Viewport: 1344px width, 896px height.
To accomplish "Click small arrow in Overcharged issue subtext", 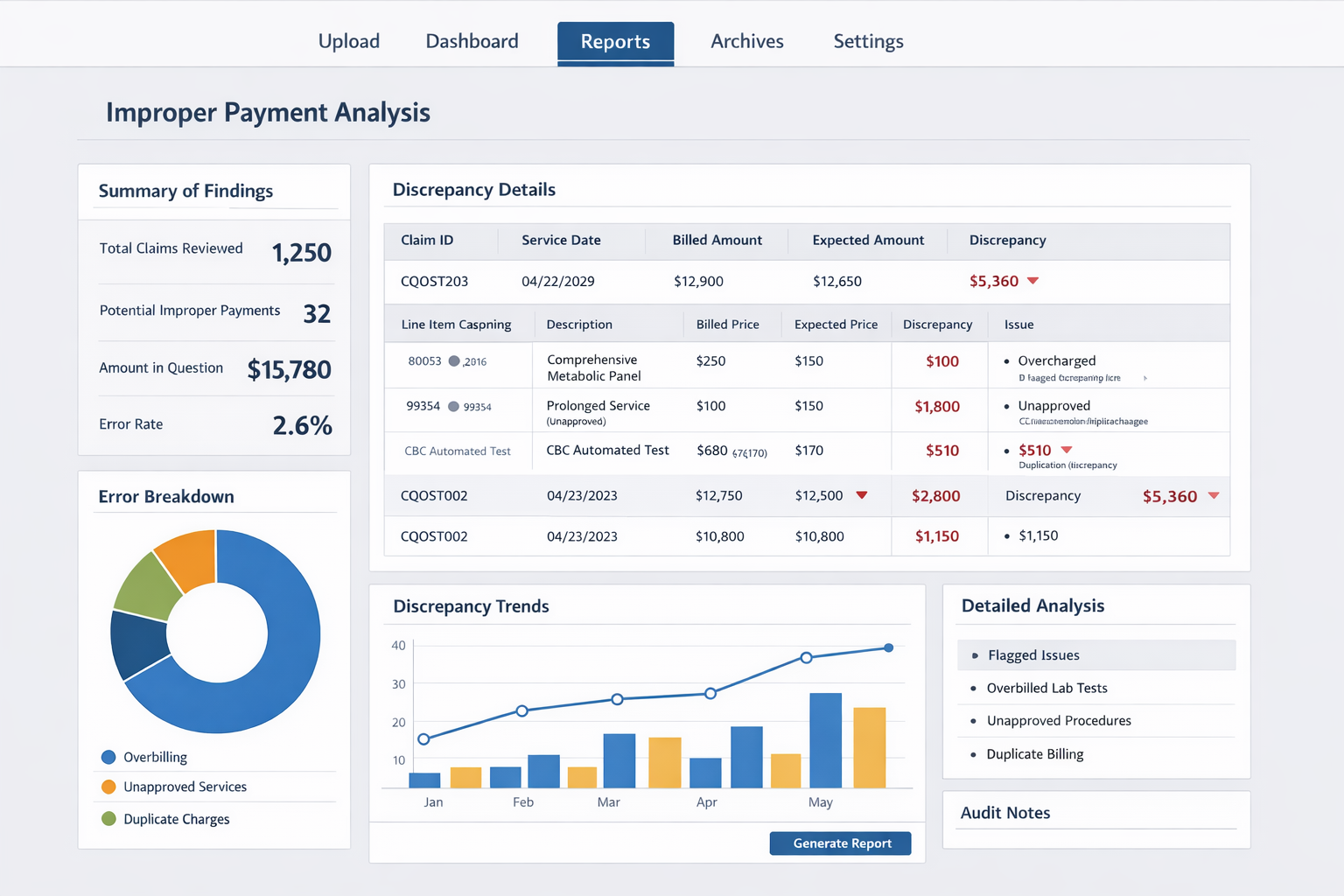I will [x=1145, y=378].
